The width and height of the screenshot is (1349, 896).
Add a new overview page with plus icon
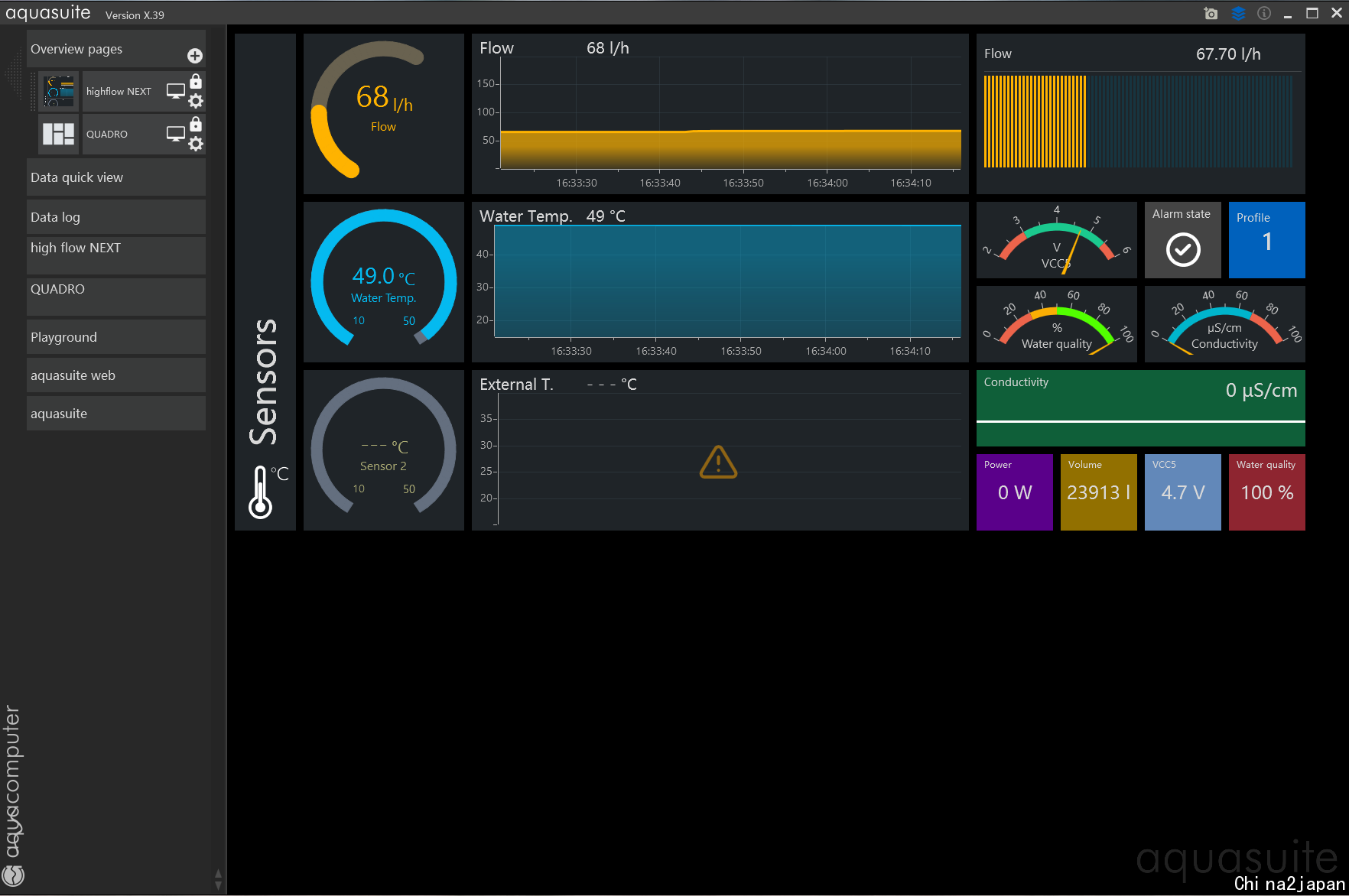point(195,56)
